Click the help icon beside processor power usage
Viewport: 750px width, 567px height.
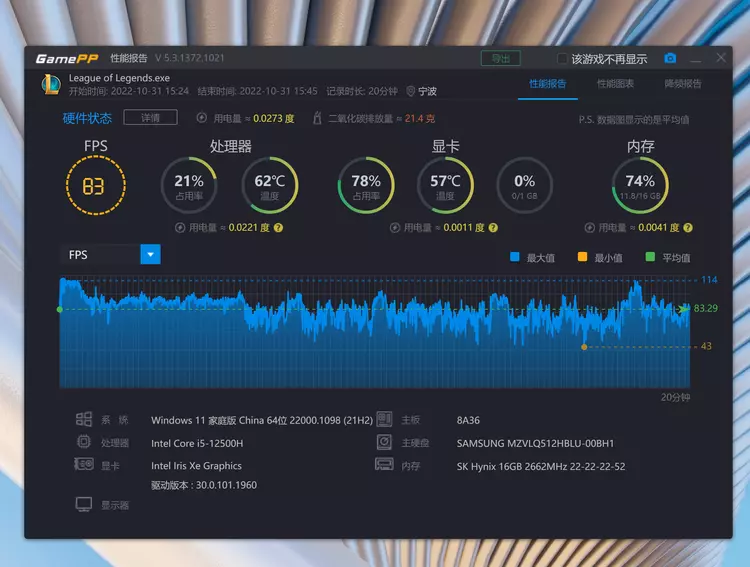[x=278, y=228]
